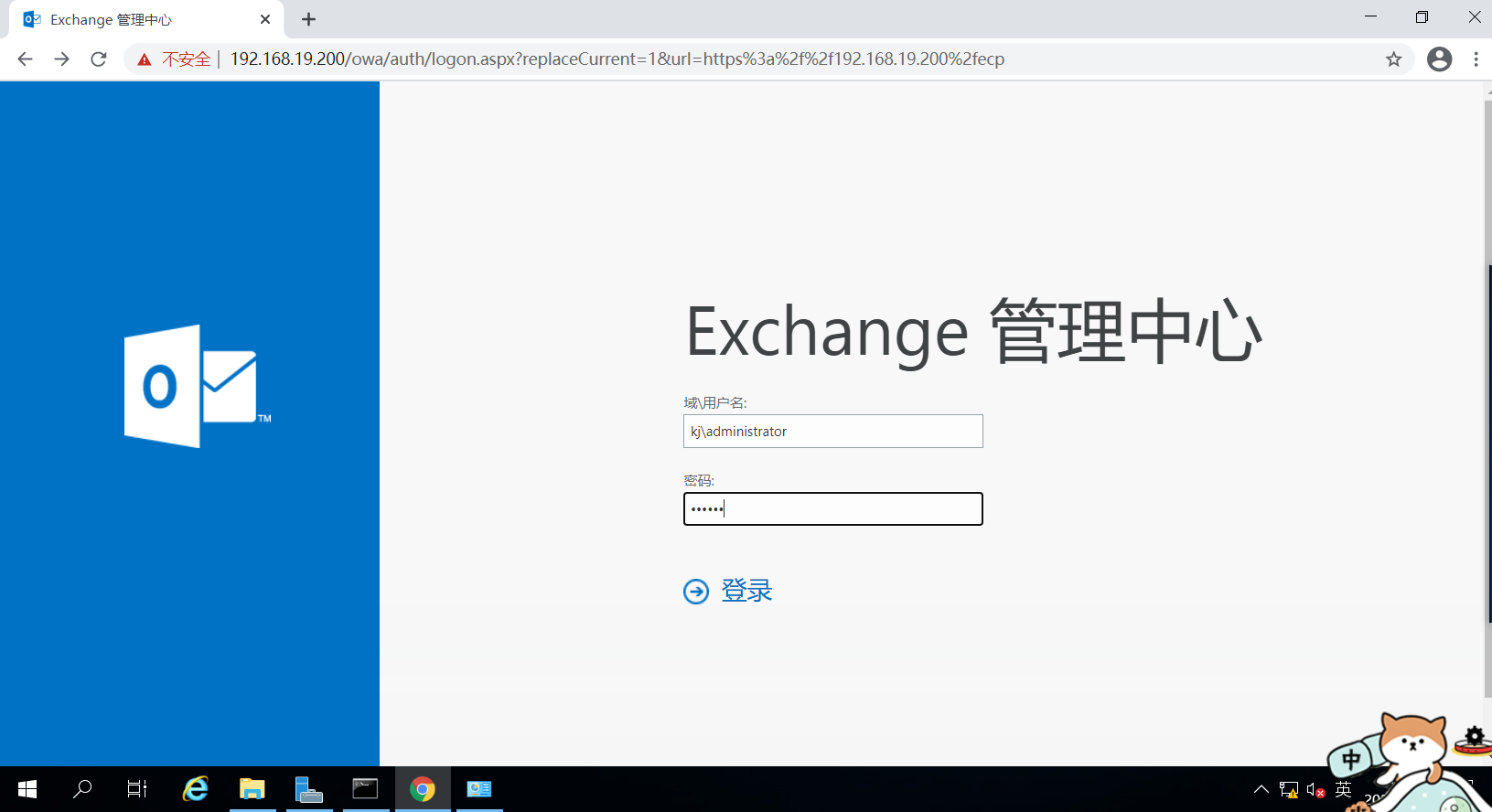Go forward with browser forward arrow

[x=61, y=59]
